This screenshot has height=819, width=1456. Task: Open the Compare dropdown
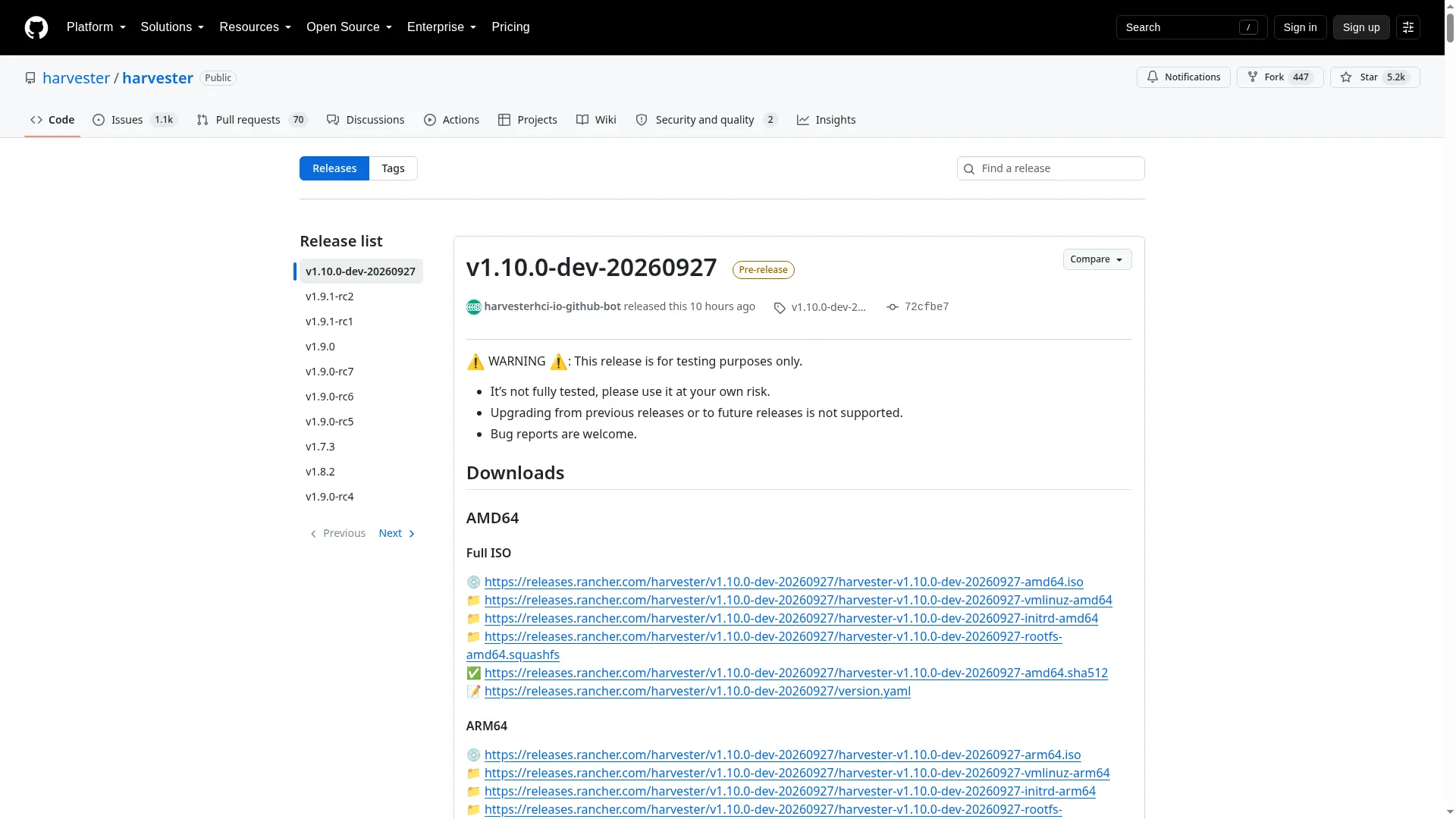pyautogui.click(x=1097, y=259)
